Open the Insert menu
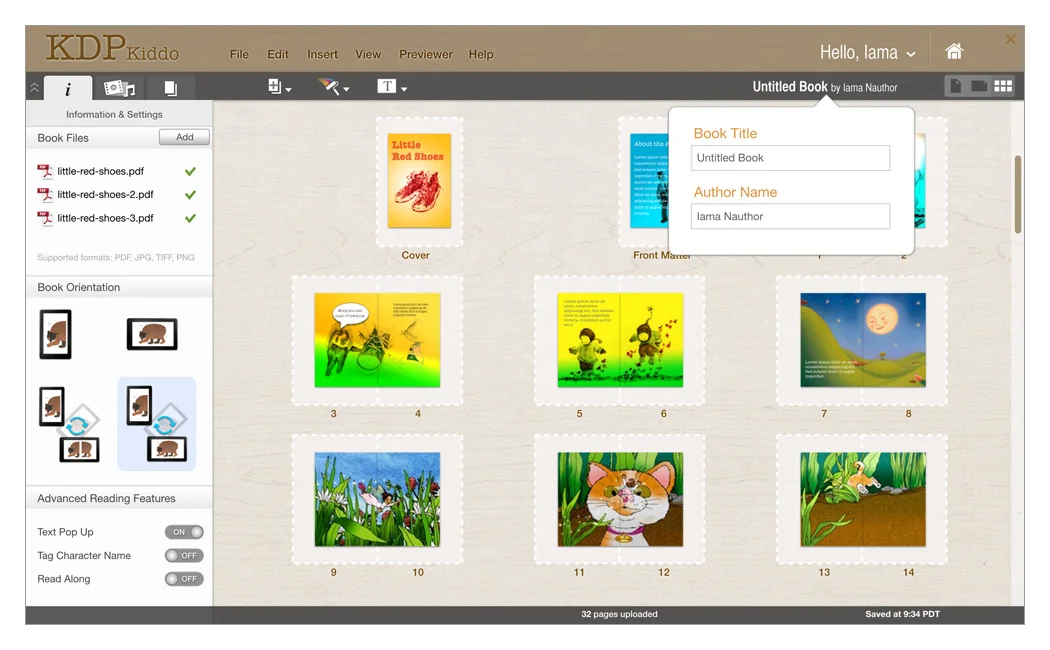The width and height of the screenshot is (1050, 650). [322, 54]
